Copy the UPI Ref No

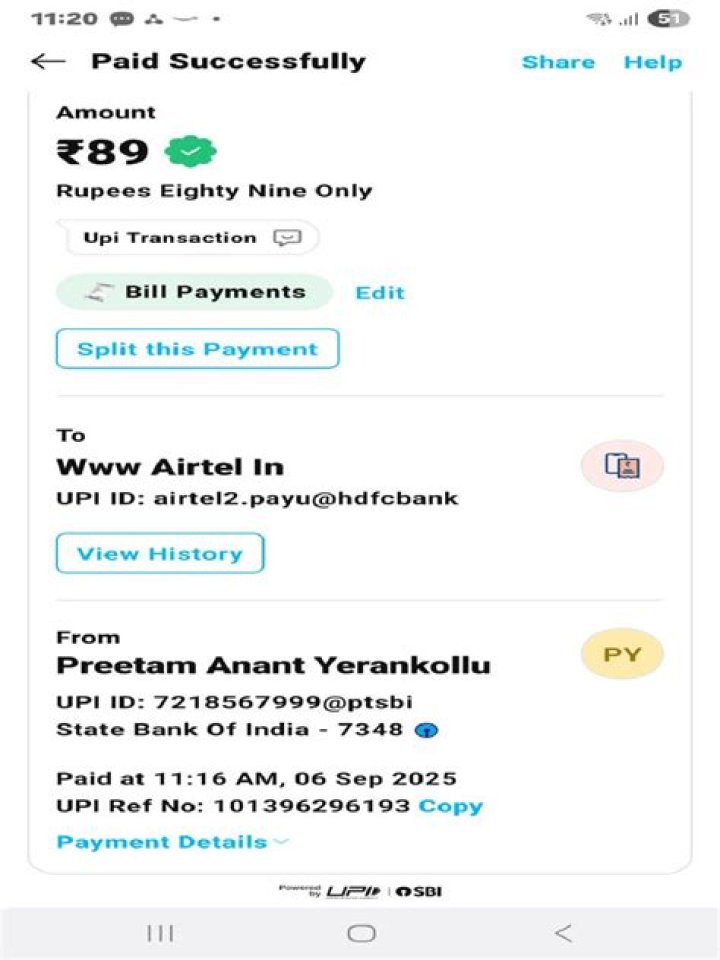point(451,806)
